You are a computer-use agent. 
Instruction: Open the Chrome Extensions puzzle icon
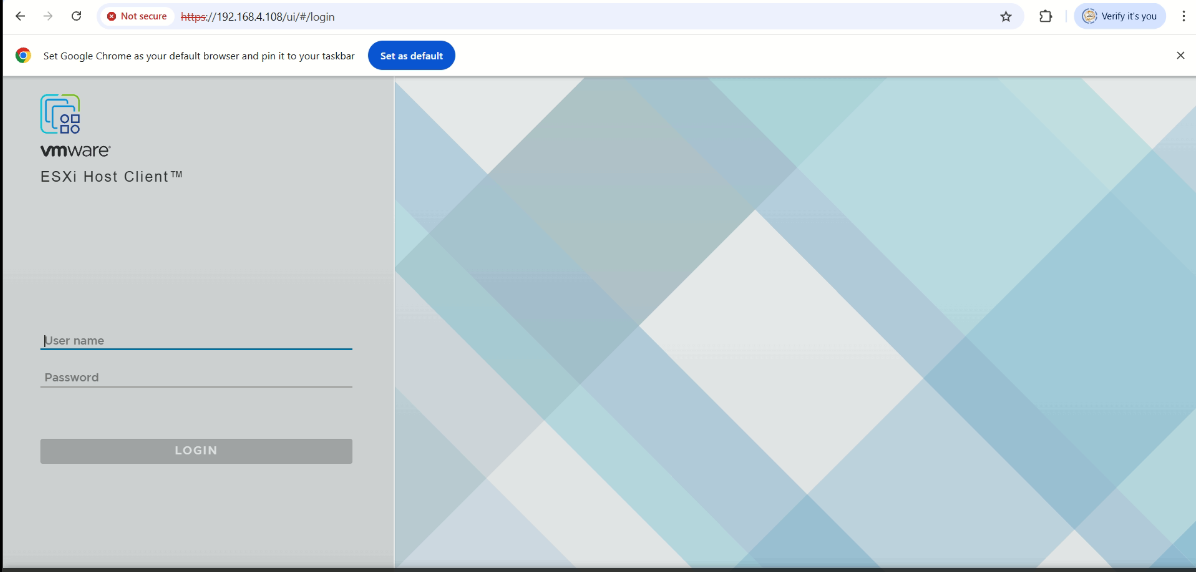(1046, 16)
